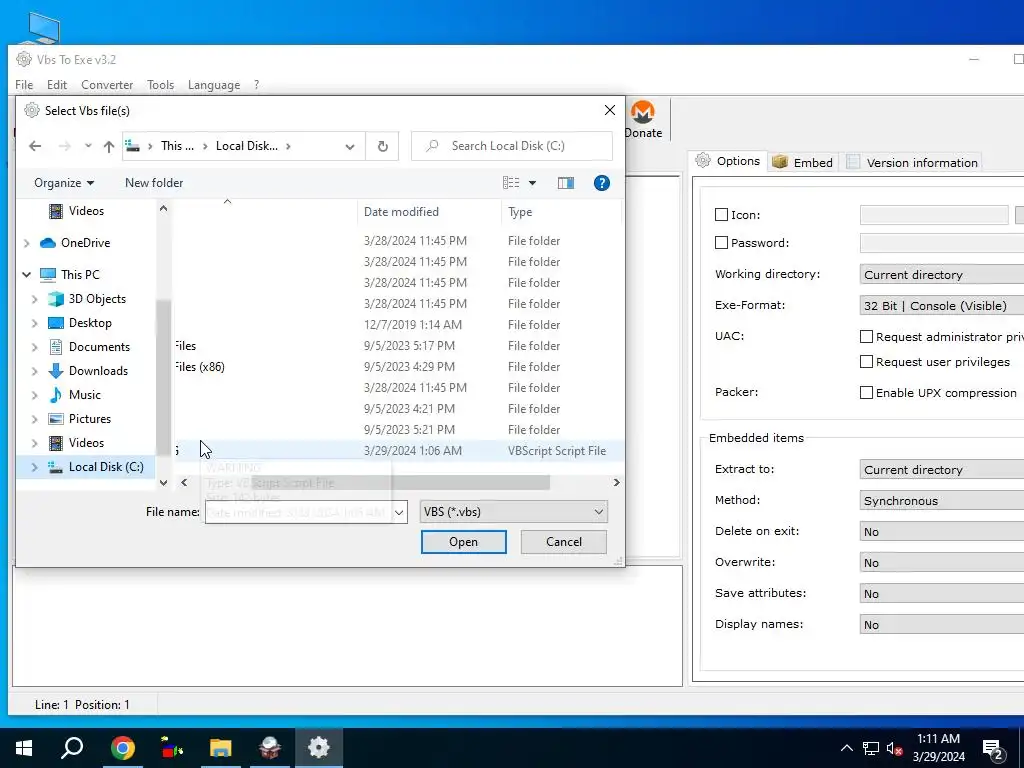This screenshot has width=1024, height=768.
Task: Open Save attributes dropdown
Action: coord(942,594)
